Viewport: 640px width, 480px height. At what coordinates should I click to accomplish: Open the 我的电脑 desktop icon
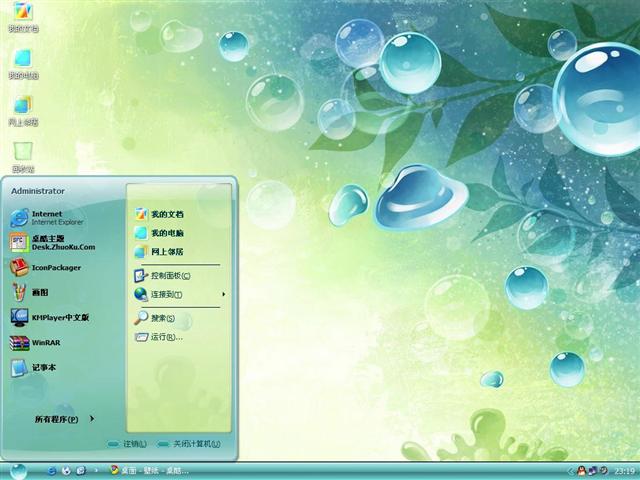pyautogui.click(x=23, y=64)
